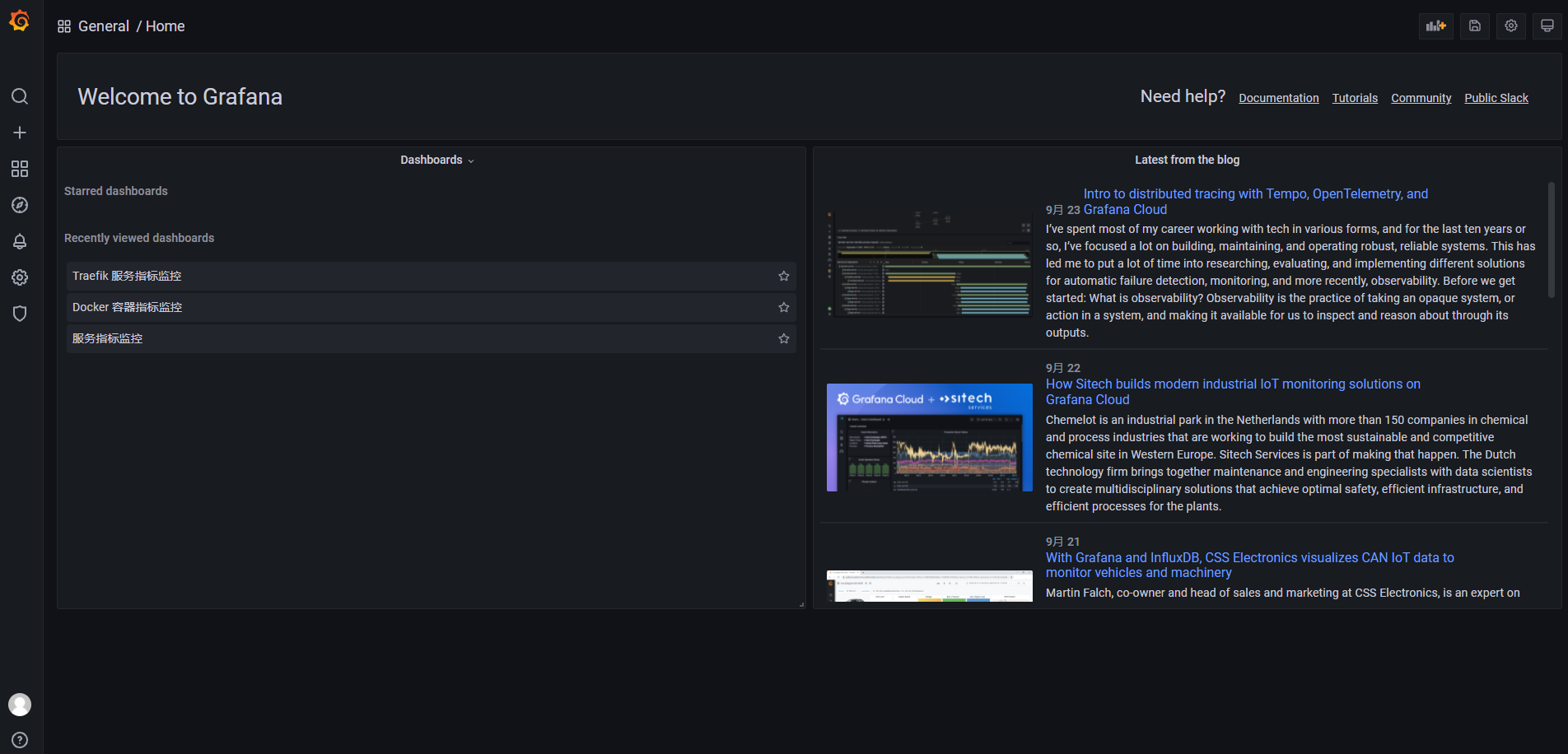Screen dimensions: 1568x754
Task: Open the Tutorials help link
Action: pos(1355,98)
